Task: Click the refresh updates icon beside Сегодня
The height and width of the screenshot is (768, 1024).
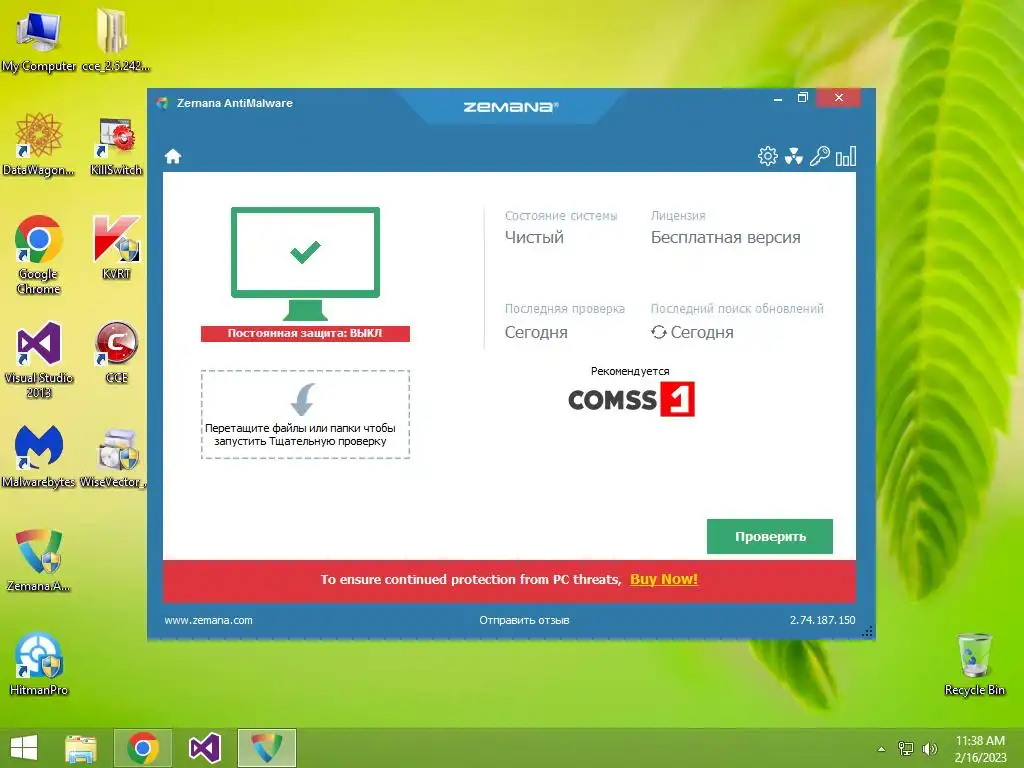Action: [x=658, y=332]
